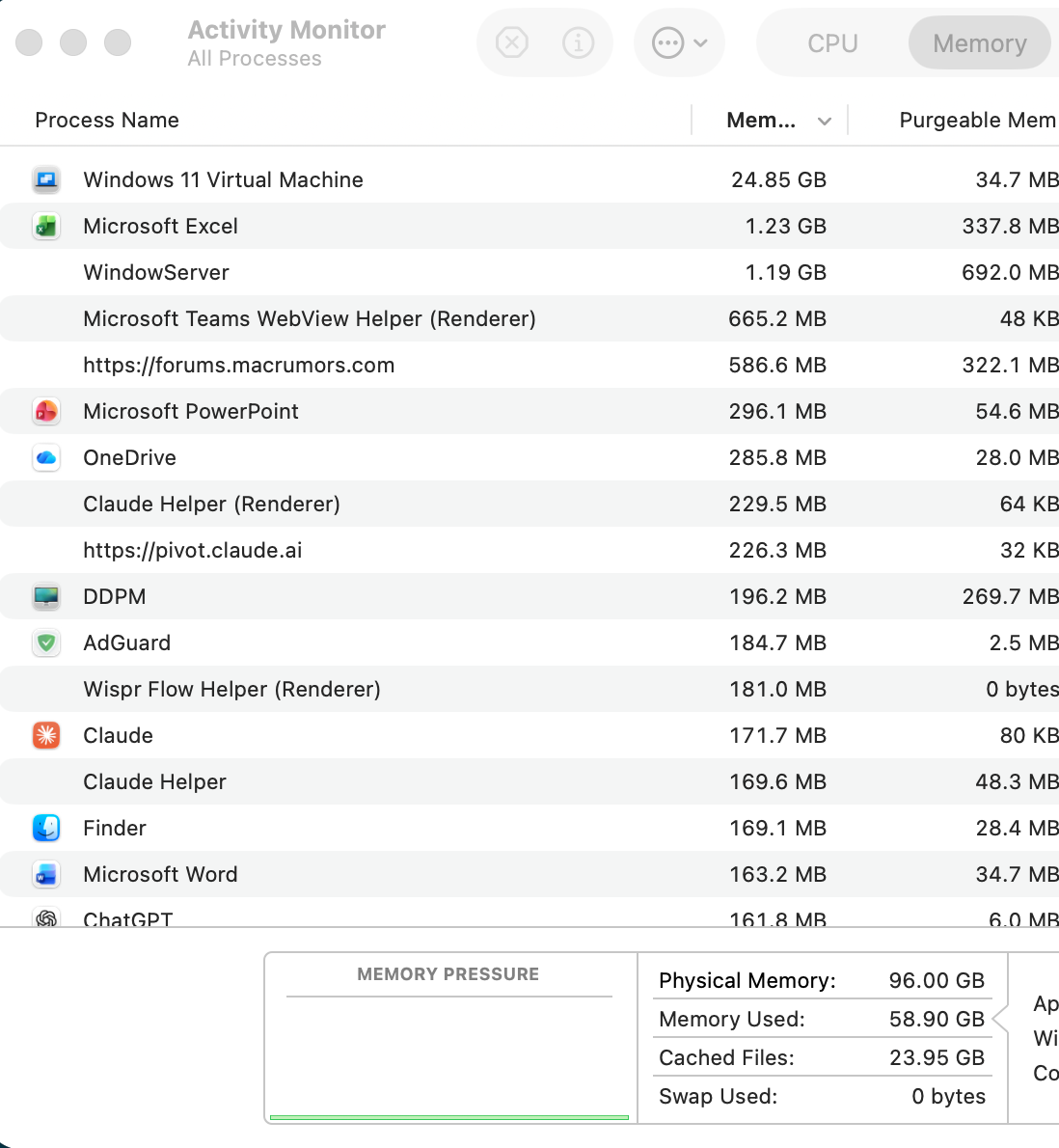The image size is (1059, 1148).
Task: Select Microsoft Teams WebView Helper (Renderer) row
Action: 529,318
